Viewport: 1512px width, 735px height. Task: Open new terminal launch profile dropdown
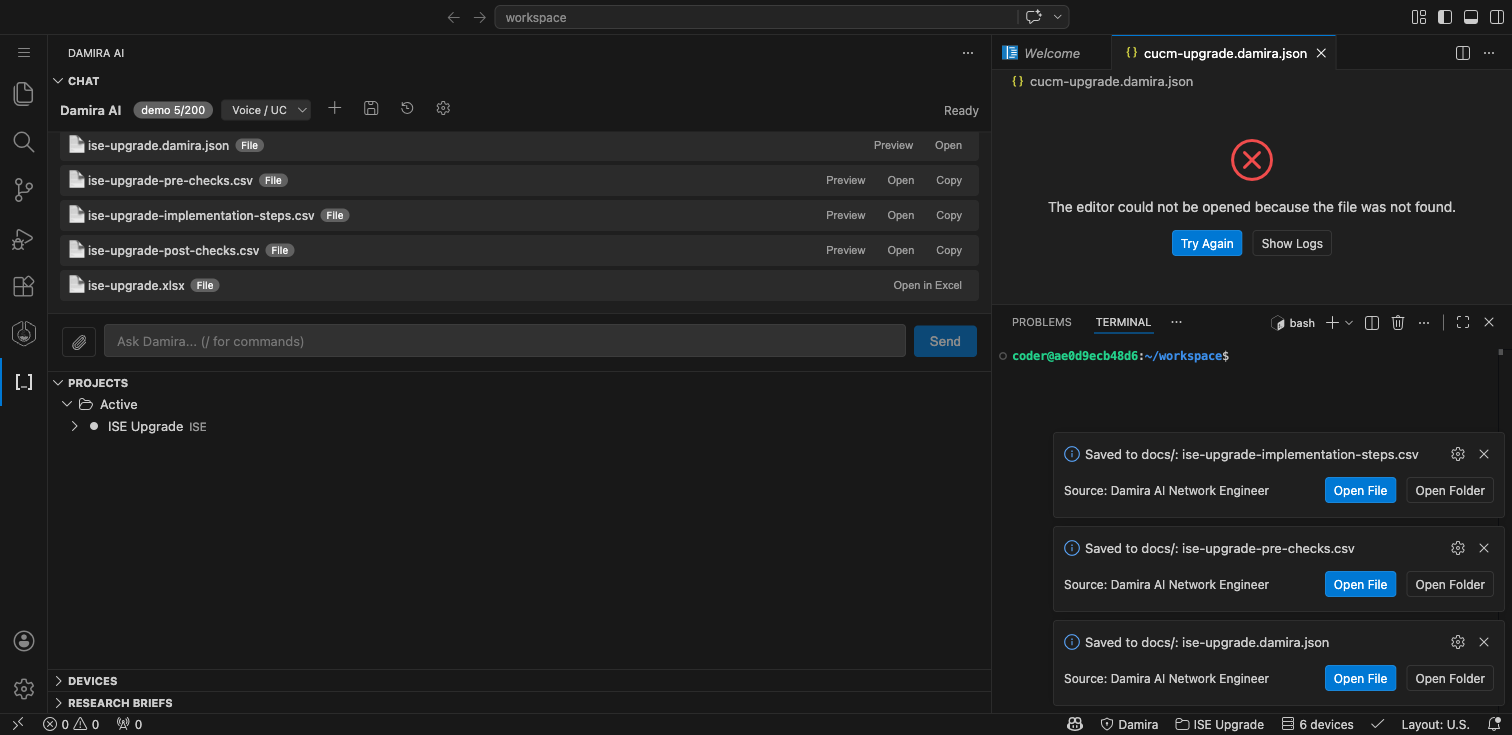(1349, 322)
